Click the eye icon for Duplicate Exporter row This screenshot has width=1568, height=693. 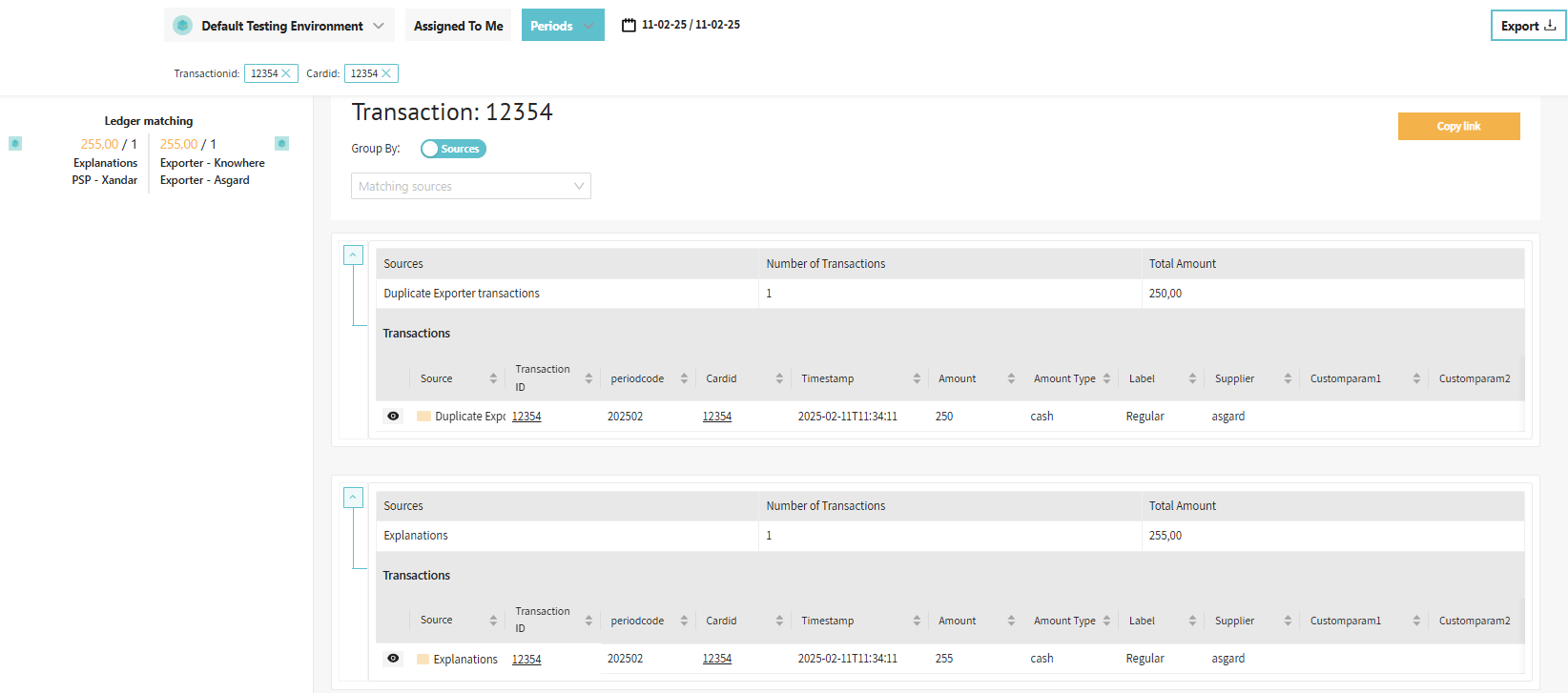click(x=393, y=417)
